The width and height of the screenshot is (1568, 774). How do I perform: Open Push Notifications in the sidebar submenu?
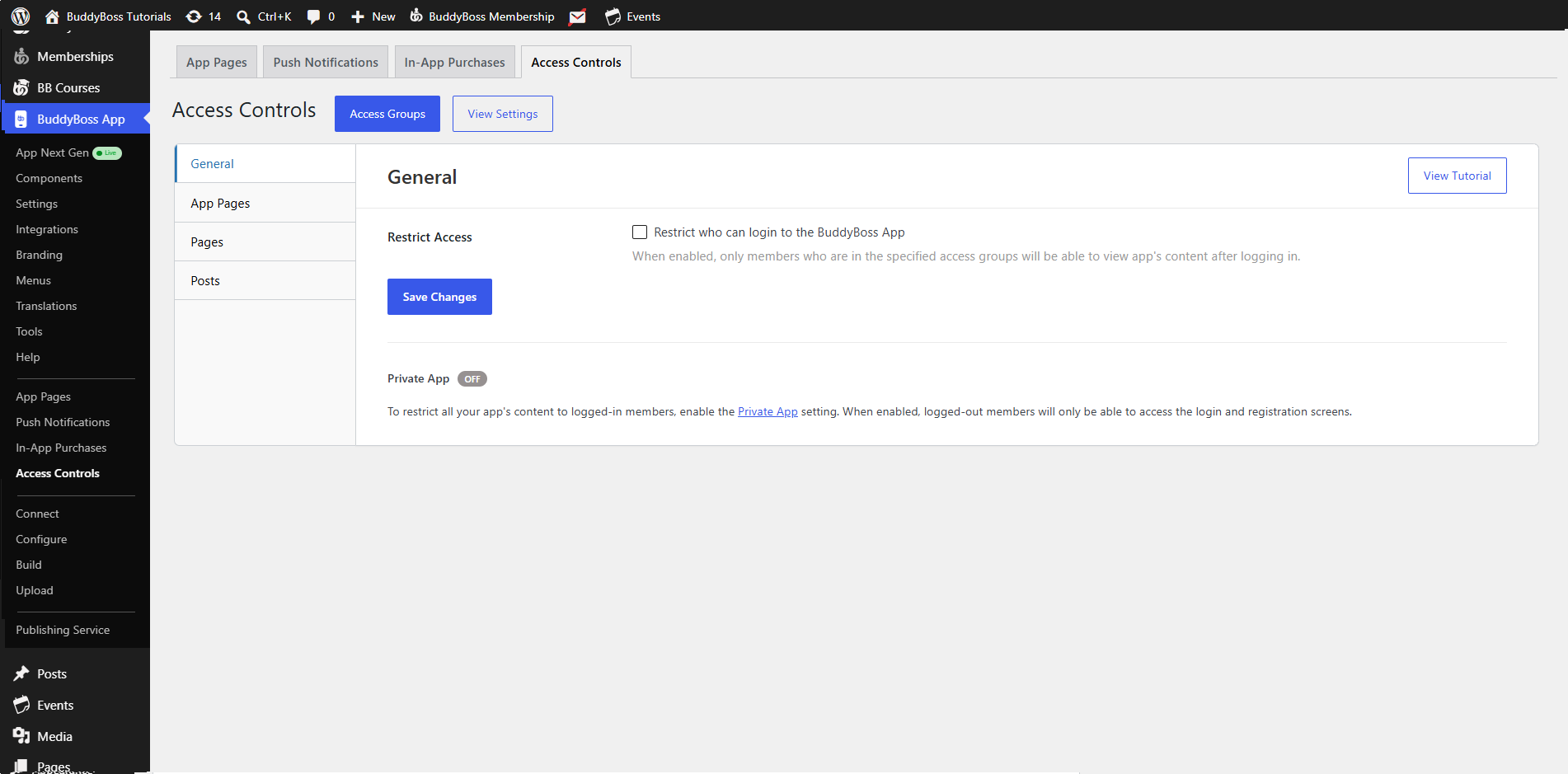click(x=63, y=422)
